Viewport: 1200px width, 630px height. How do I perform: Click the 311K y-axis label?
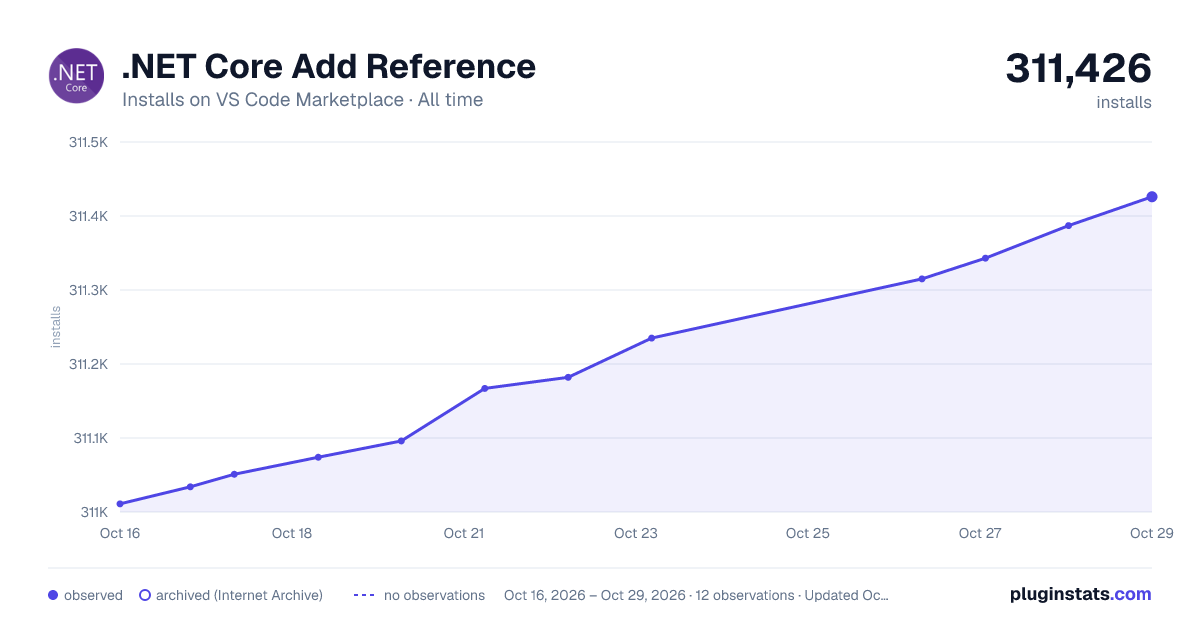point(94,512)
